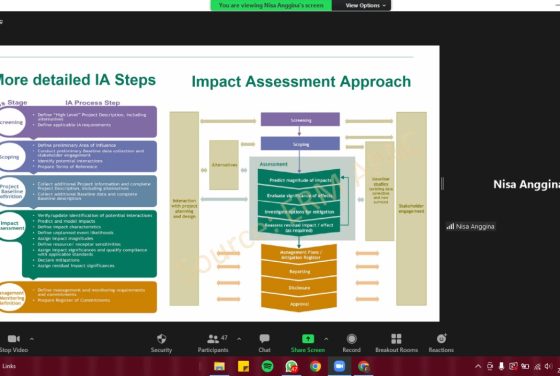Expand the Share Screen options arrow
Image resolution: width=560 pixels, height=376 pixels.
[x=326, y=339]
